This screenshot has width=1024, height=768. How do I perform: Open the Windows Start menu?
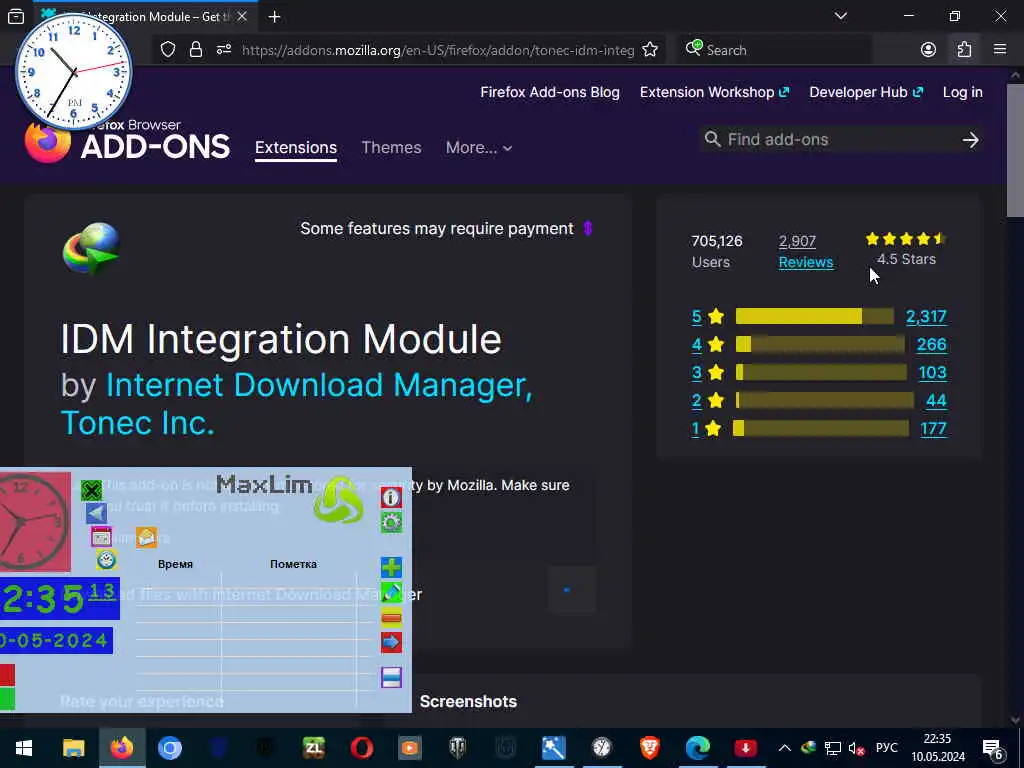tap(24, 748)
